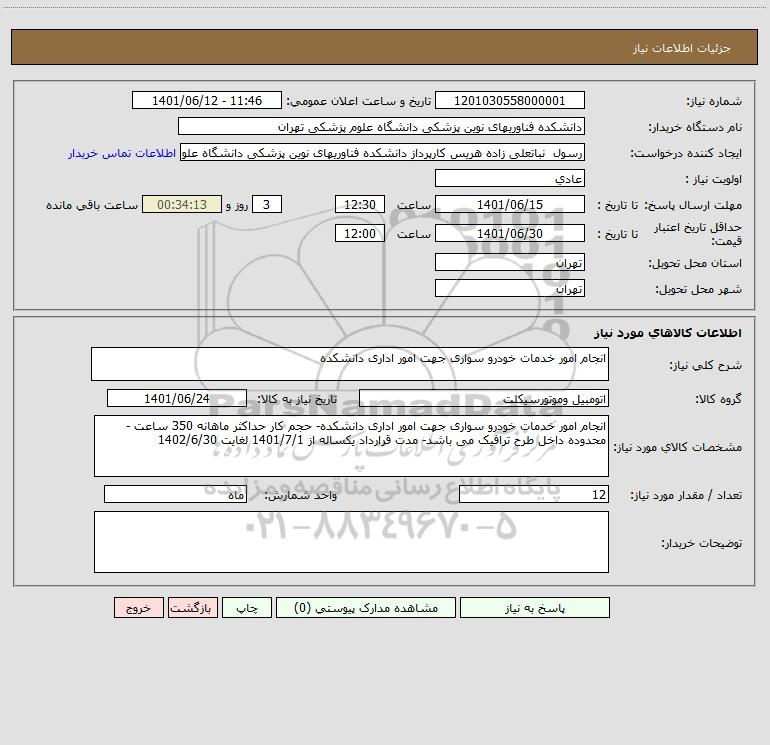Click the quantity field showing 12
770x745 pixels.
(534, 495)
